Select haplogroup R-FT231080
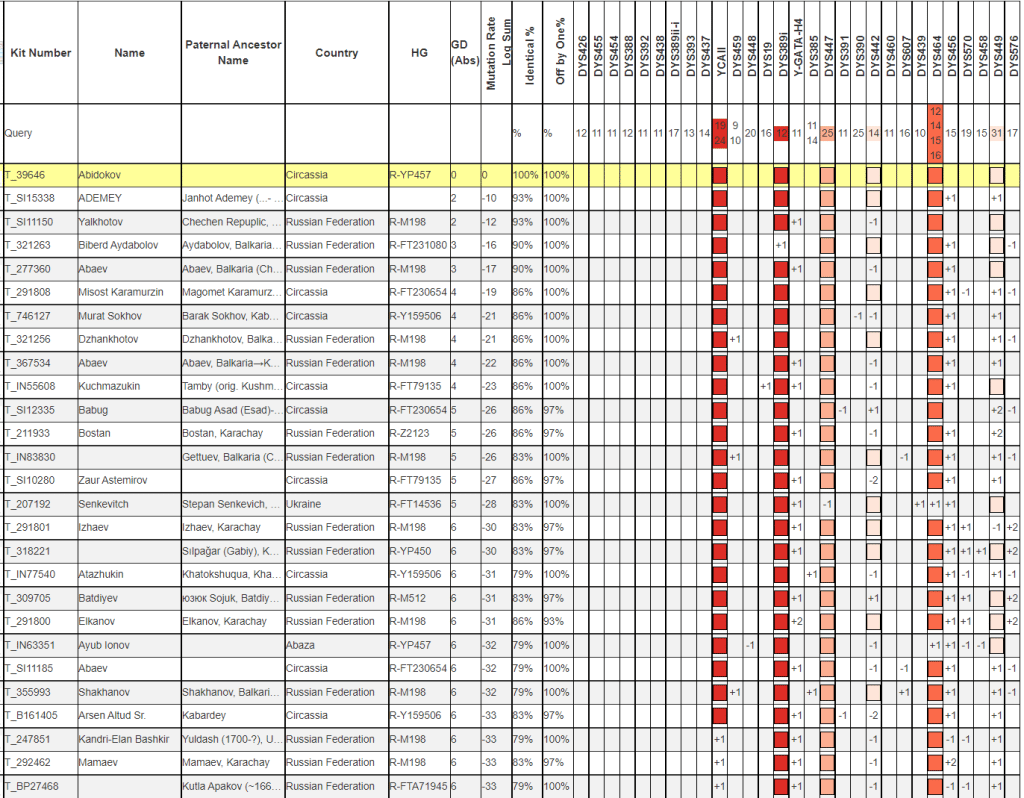 tap(418, 245)
